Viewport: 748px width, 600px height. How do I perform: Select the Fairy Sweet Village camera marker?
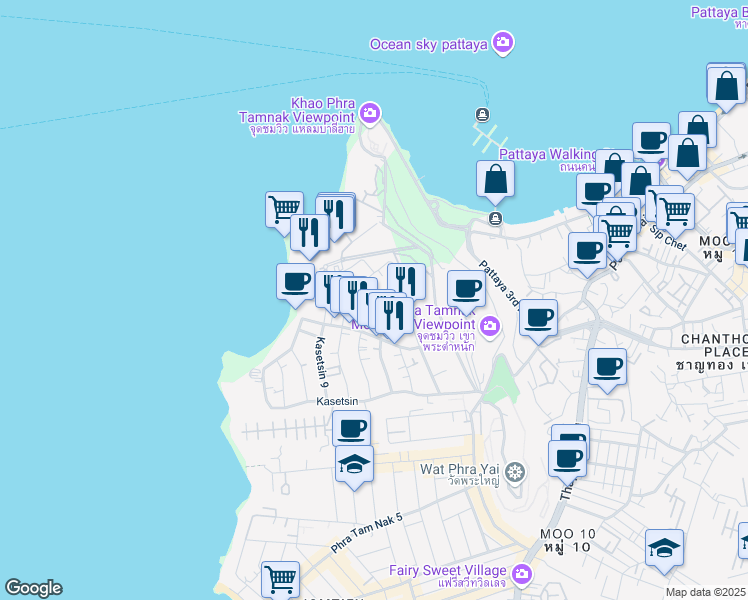coord(522,575)
